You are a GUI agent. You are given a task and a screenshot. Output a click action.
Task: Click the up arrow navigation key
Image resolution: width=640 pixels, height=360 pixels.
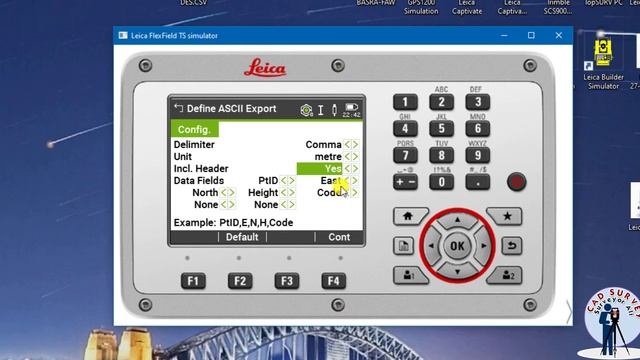[x=457, y=220]
